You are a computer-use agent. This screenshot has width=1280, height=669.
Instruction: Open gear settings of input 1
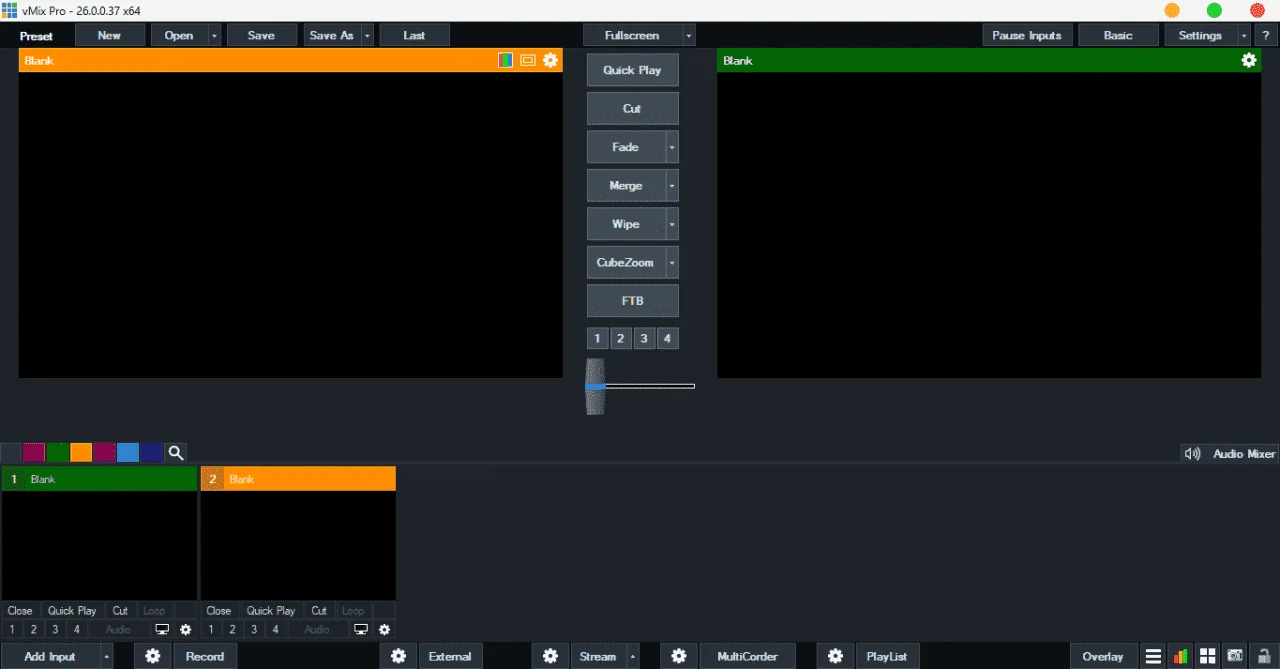coord(185,630)
